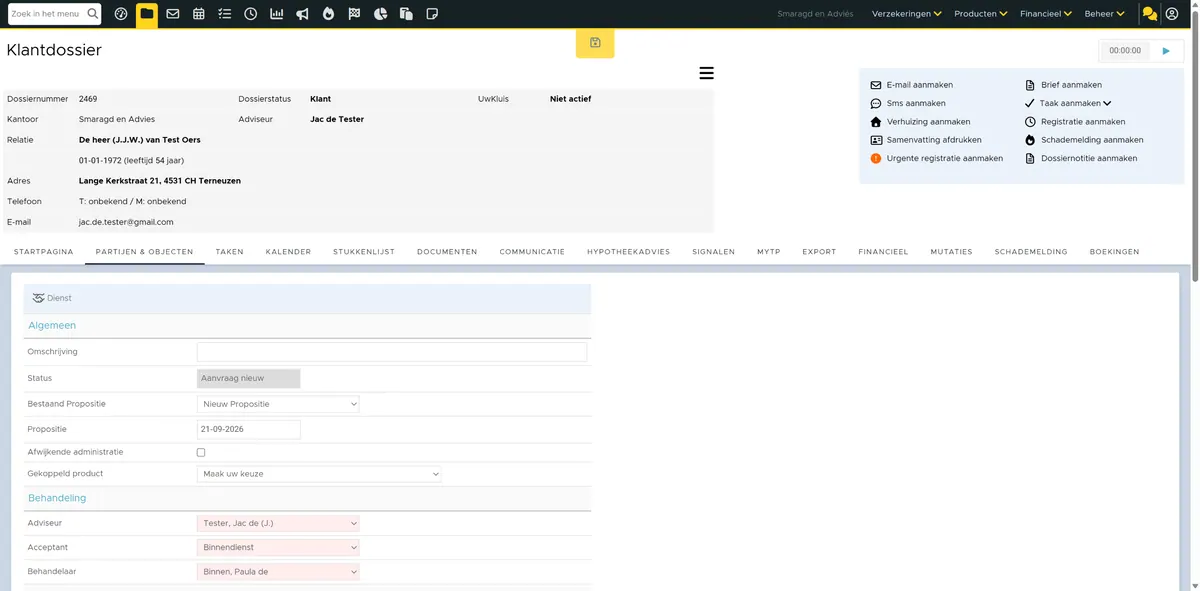1200x591 pixels.
Task: Click the megaphone icon in top bar
Action: coord(302,14)
